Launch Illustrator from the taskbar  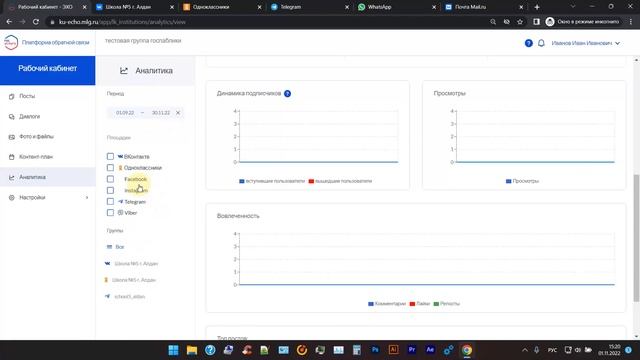(x=393, y=350)
